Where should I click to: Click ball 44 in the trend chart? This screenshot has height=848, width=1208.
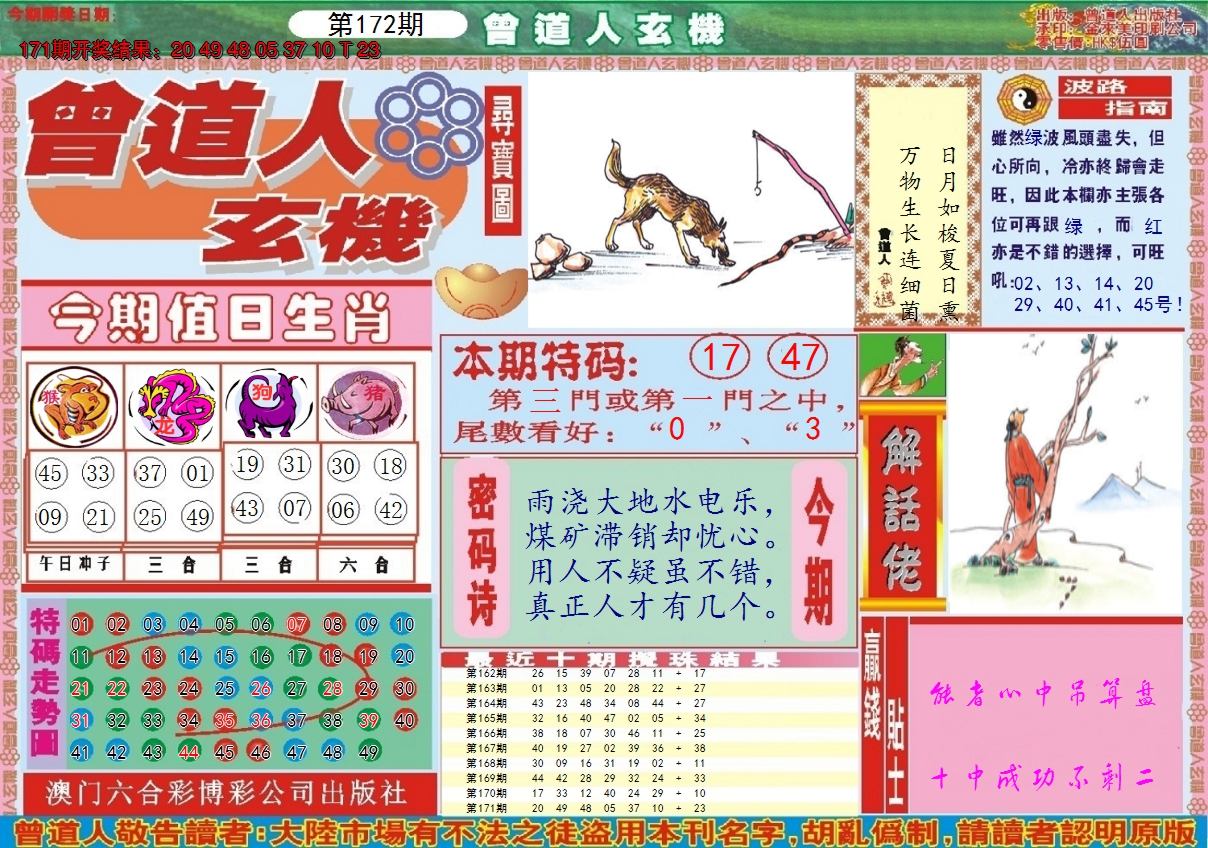pyautogui.click(x=189, y=752)
